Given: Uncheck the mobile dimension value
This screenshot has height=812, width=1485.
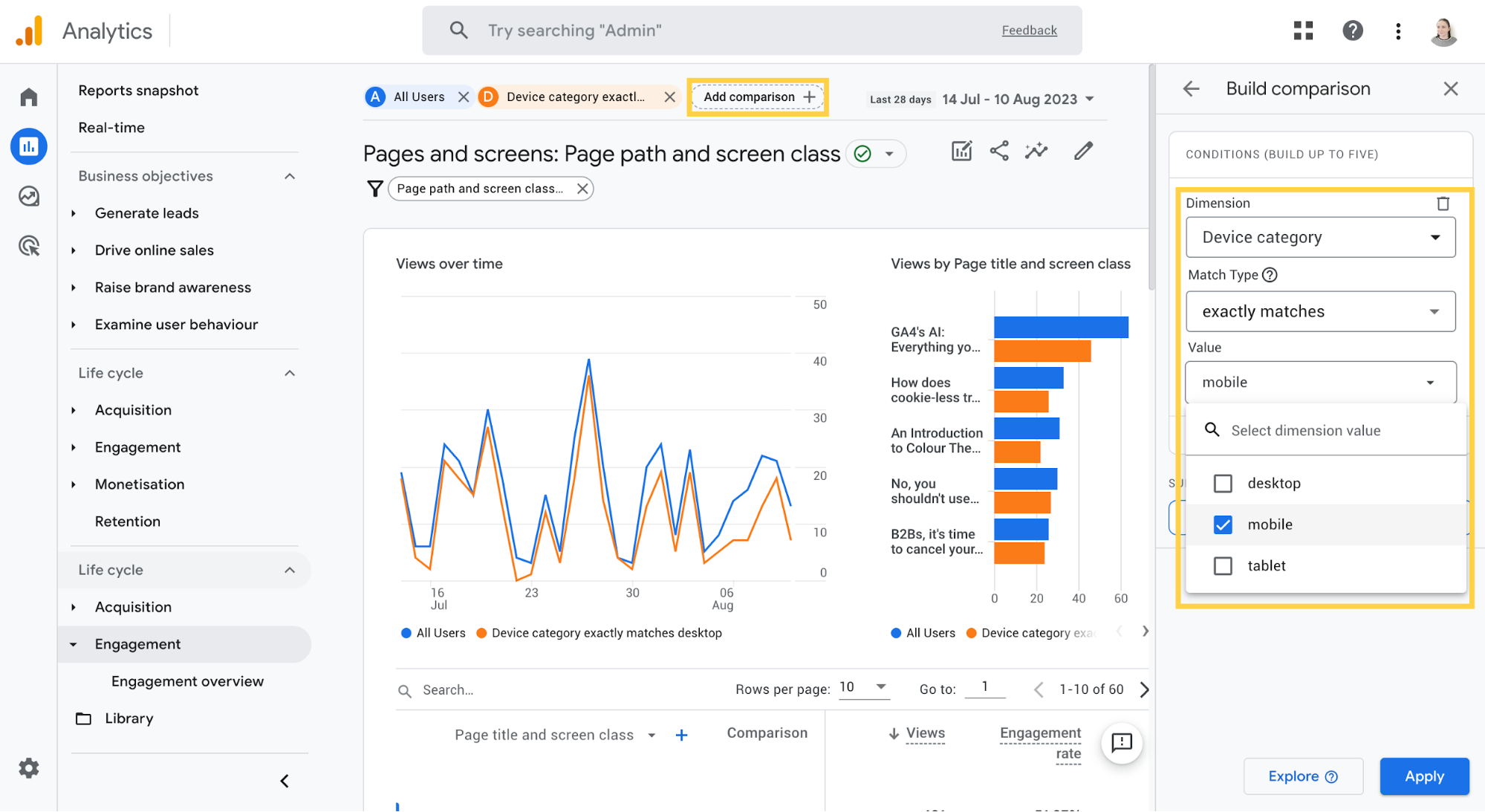Looking at the screenshot, I should pyautogui.click(x=1223, y=524).
